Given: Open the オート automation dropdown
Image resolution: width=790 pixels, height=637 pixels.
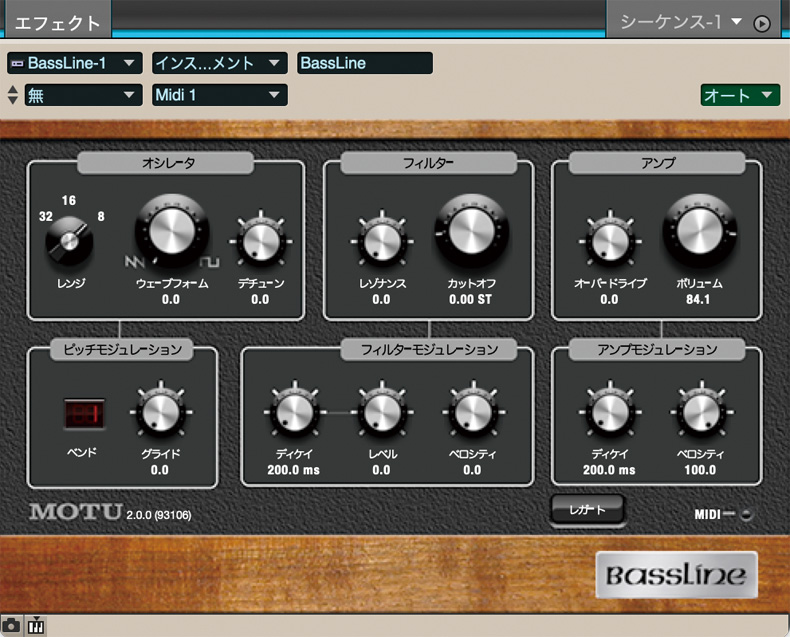Looking at the screenshot, I should coord(740,95).
